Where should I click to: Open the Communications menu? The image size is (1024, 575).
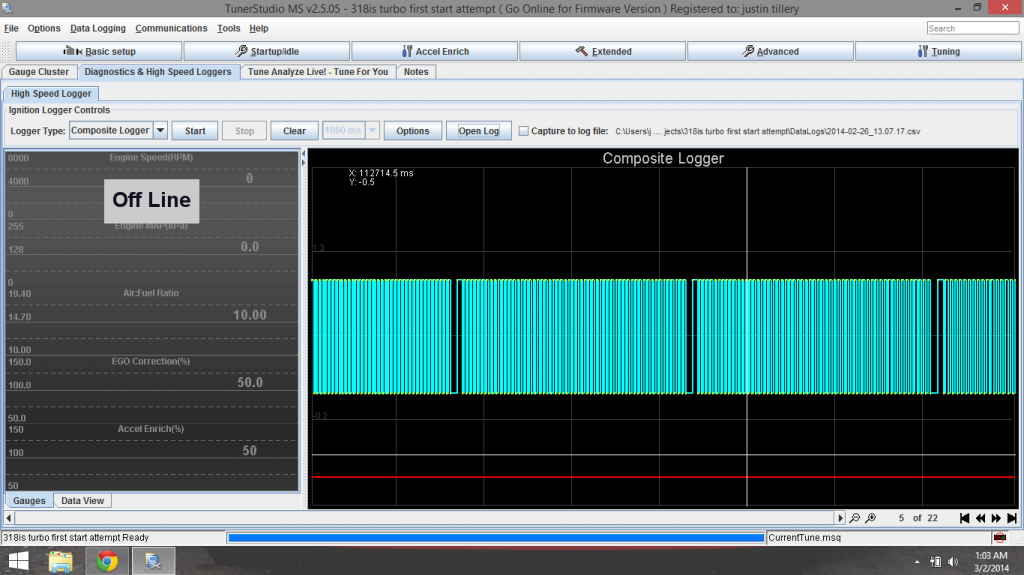[171, 28]
